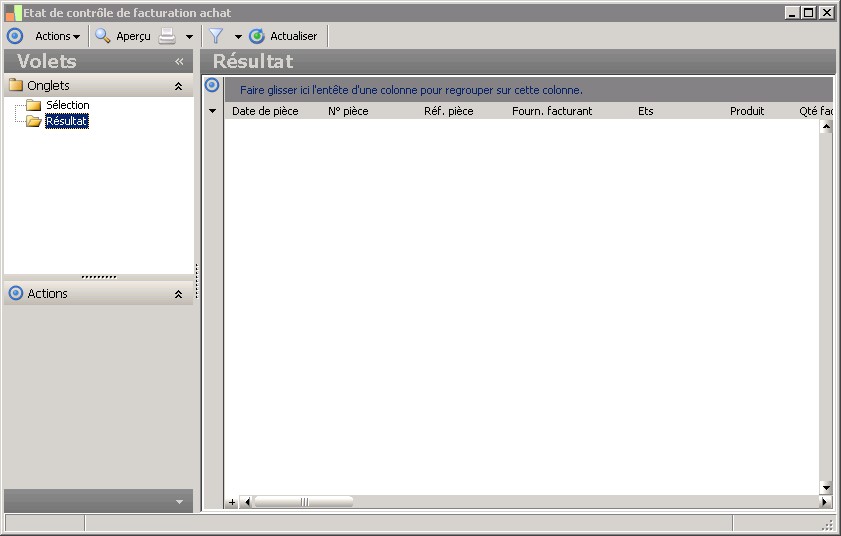The height and width of the screenshot is (536, 841).
Task: Sort by Date de pièce column
Action: click(x=265, y=111)
